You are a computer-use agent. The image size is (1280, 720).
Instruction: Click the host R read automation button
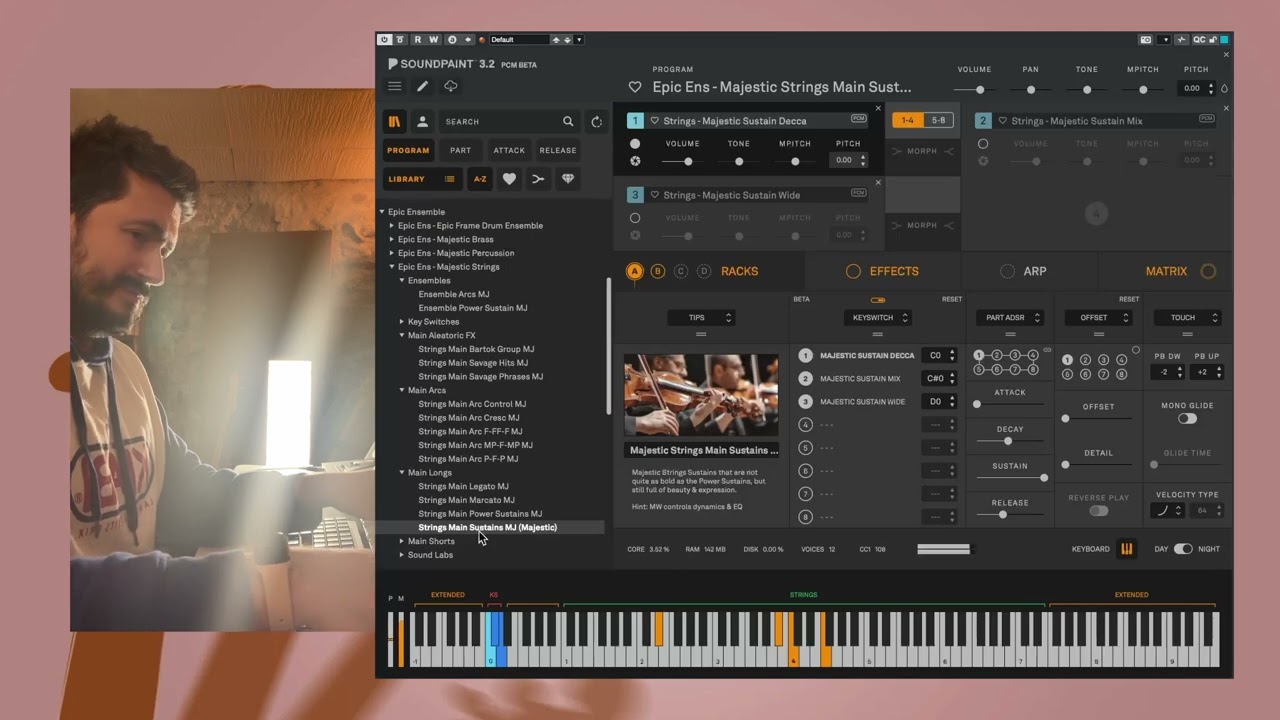click(418, 40)
